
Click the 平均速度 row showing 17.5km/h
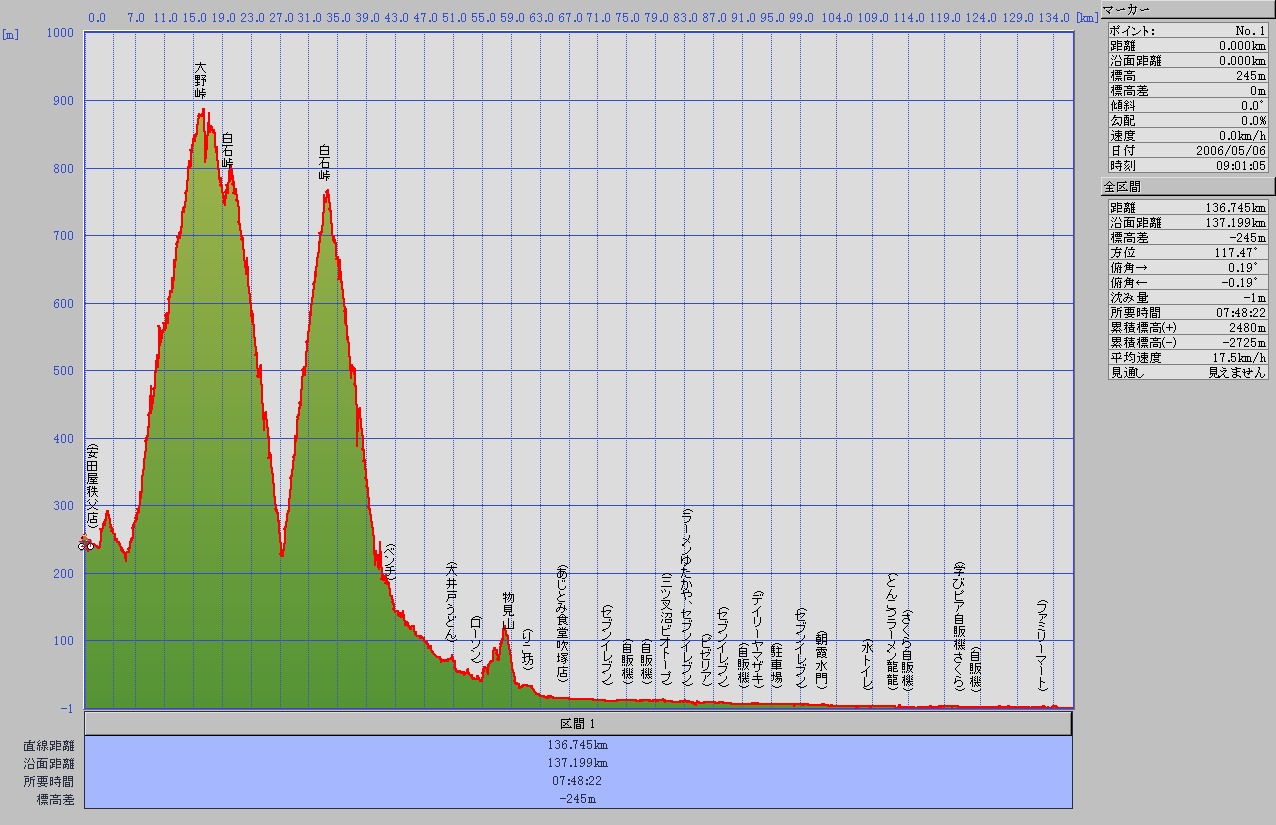[x=1188, y=357]
